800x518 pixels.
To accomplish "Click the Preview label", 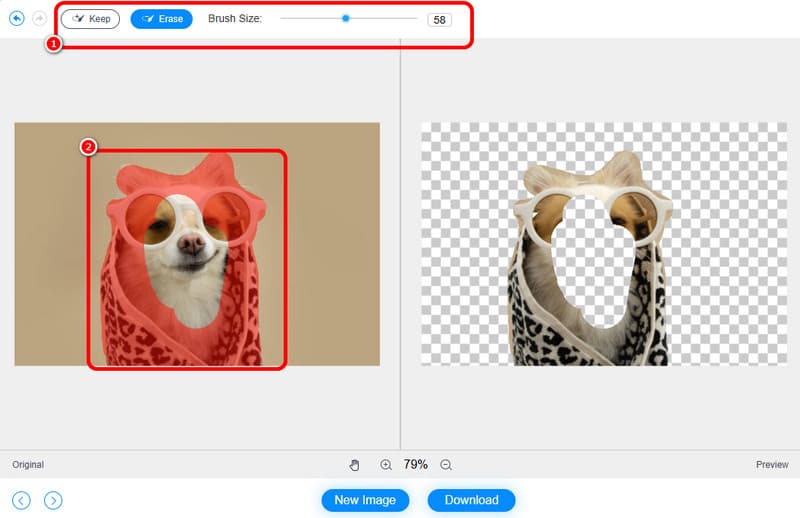I will click(772, 465).
